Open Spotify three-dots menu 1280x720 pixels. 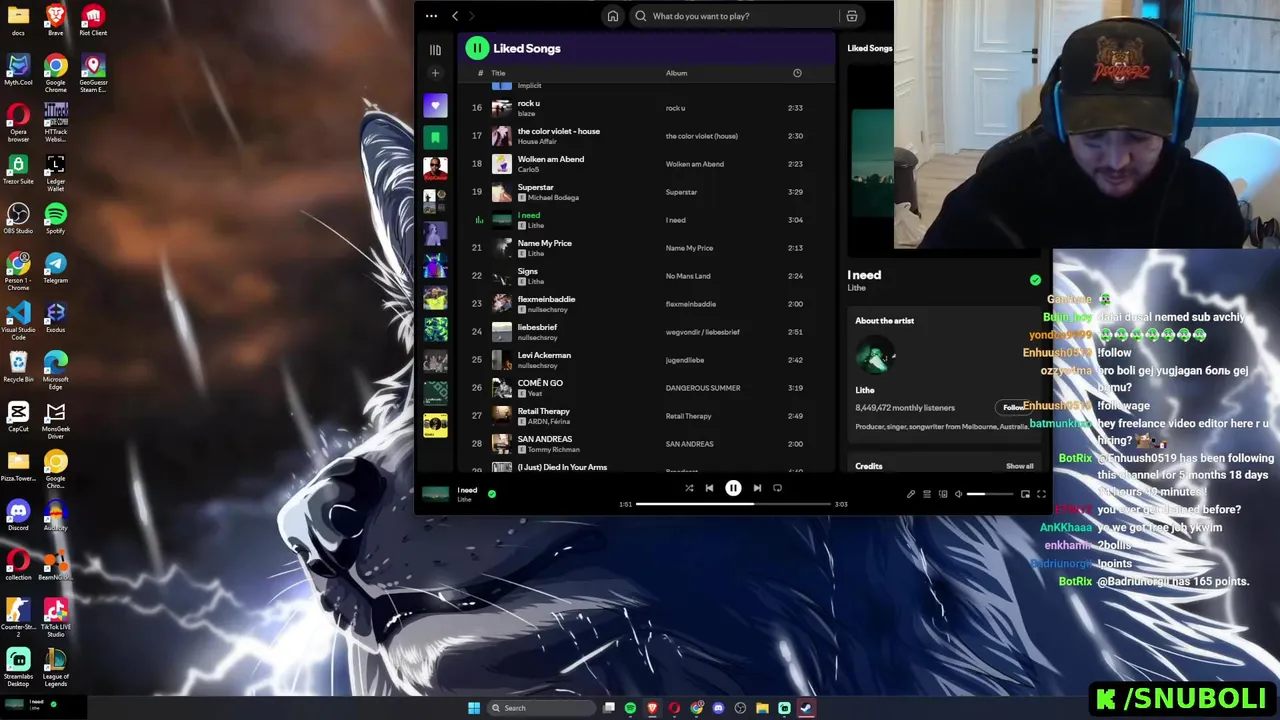(431, 16)
